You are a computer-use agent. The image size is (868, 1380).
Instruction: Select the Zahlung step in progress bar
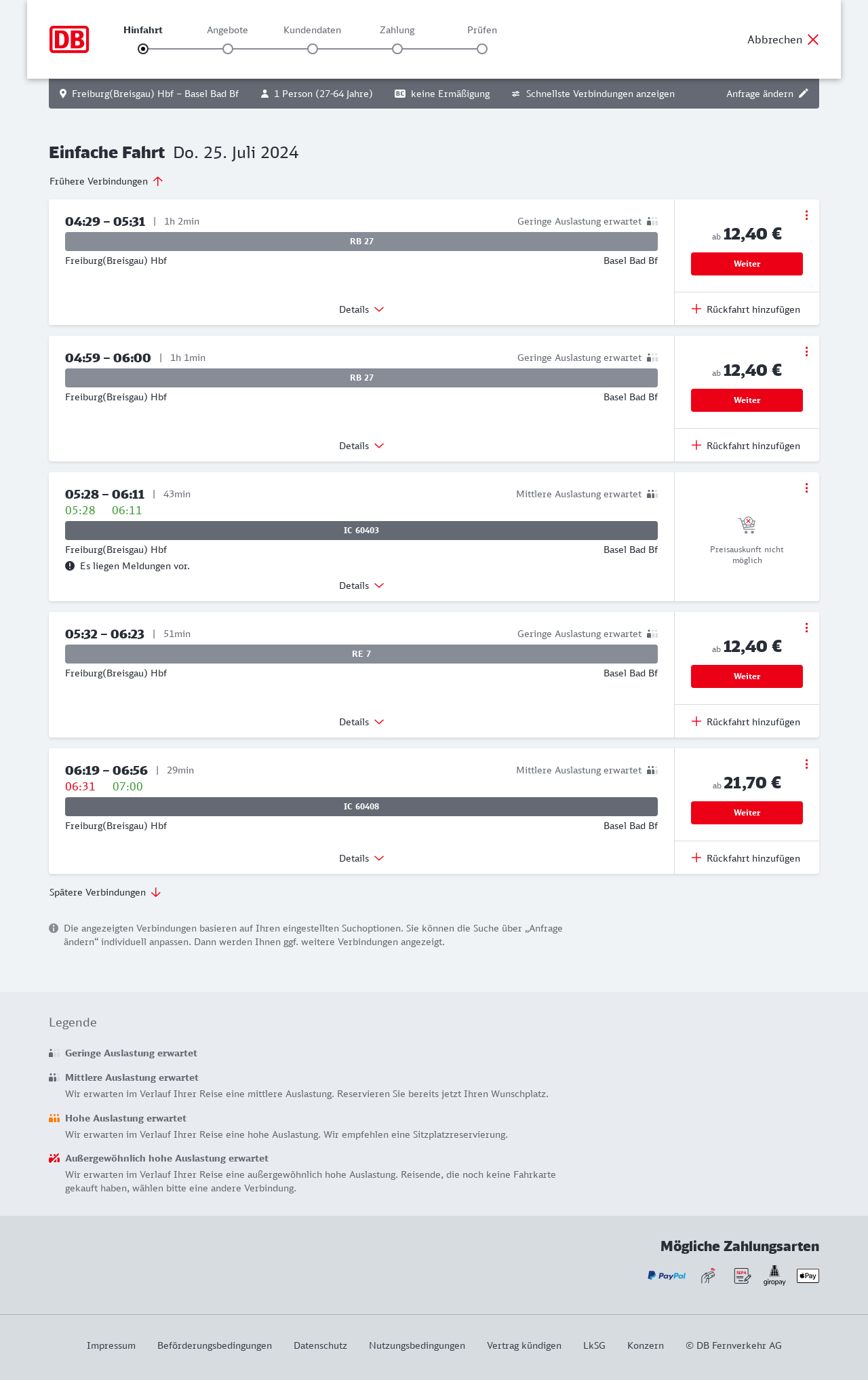397,48
